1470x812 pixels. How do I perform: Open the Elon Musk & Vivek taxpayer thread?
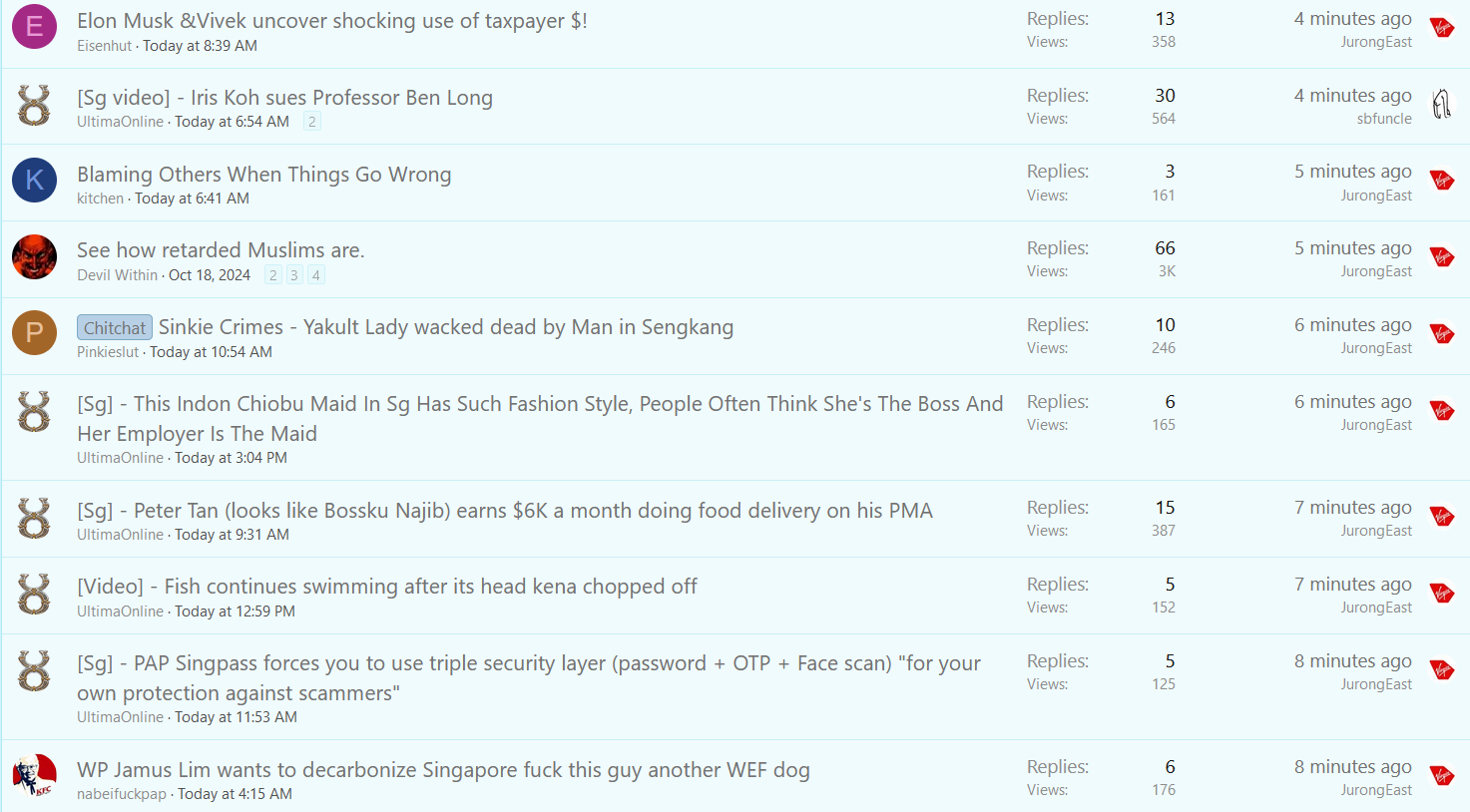point(331,21)
